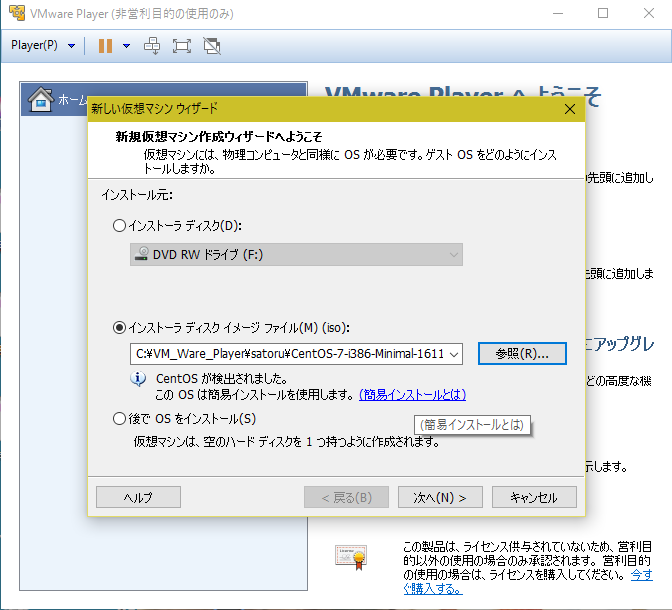The image size is (672, 610).
Task: Click the license certificate icon in main window
Action: [x=351, y=557]
